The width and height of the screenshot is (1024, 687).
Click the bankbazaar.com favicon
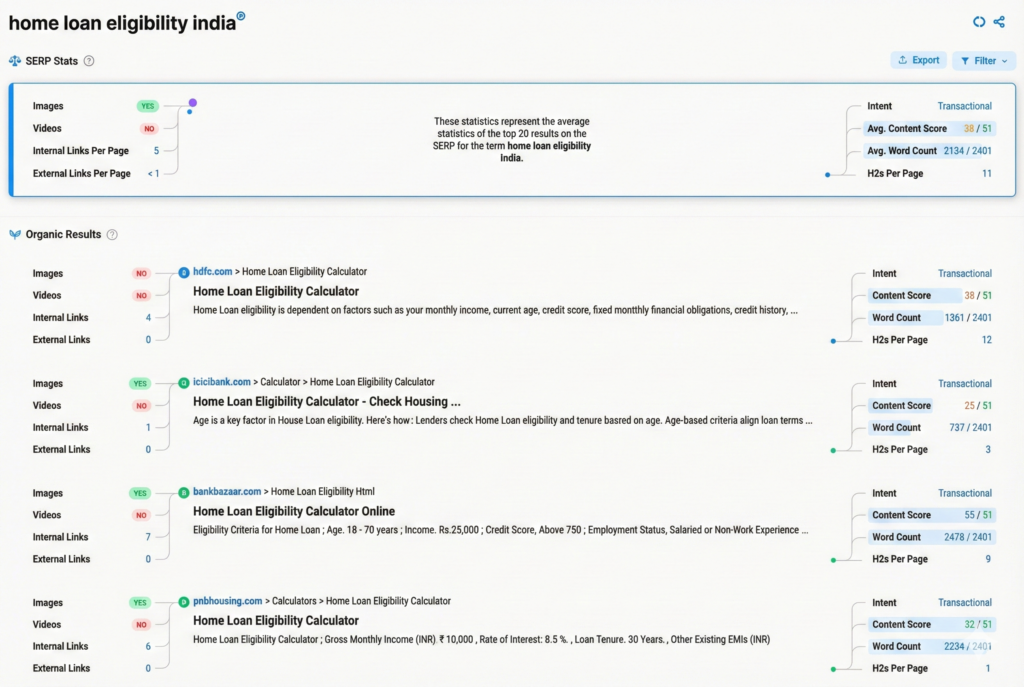183,492
